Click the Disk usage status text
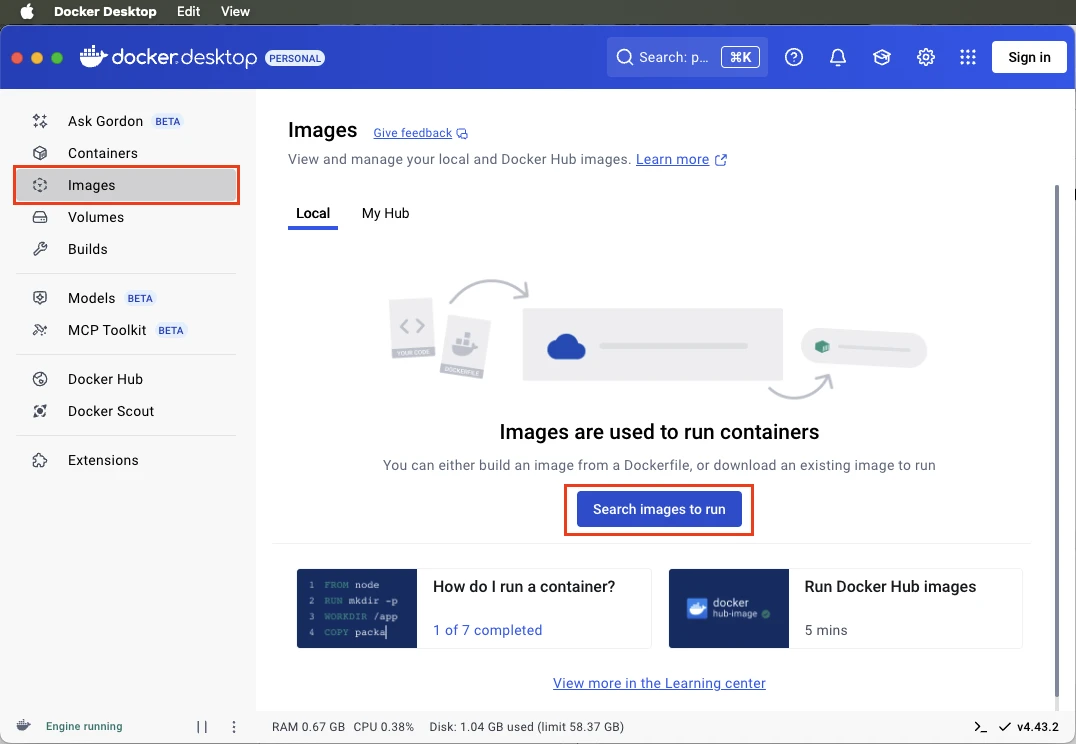The height and width of the screenshot is (744, 1076). coord(526,727)
